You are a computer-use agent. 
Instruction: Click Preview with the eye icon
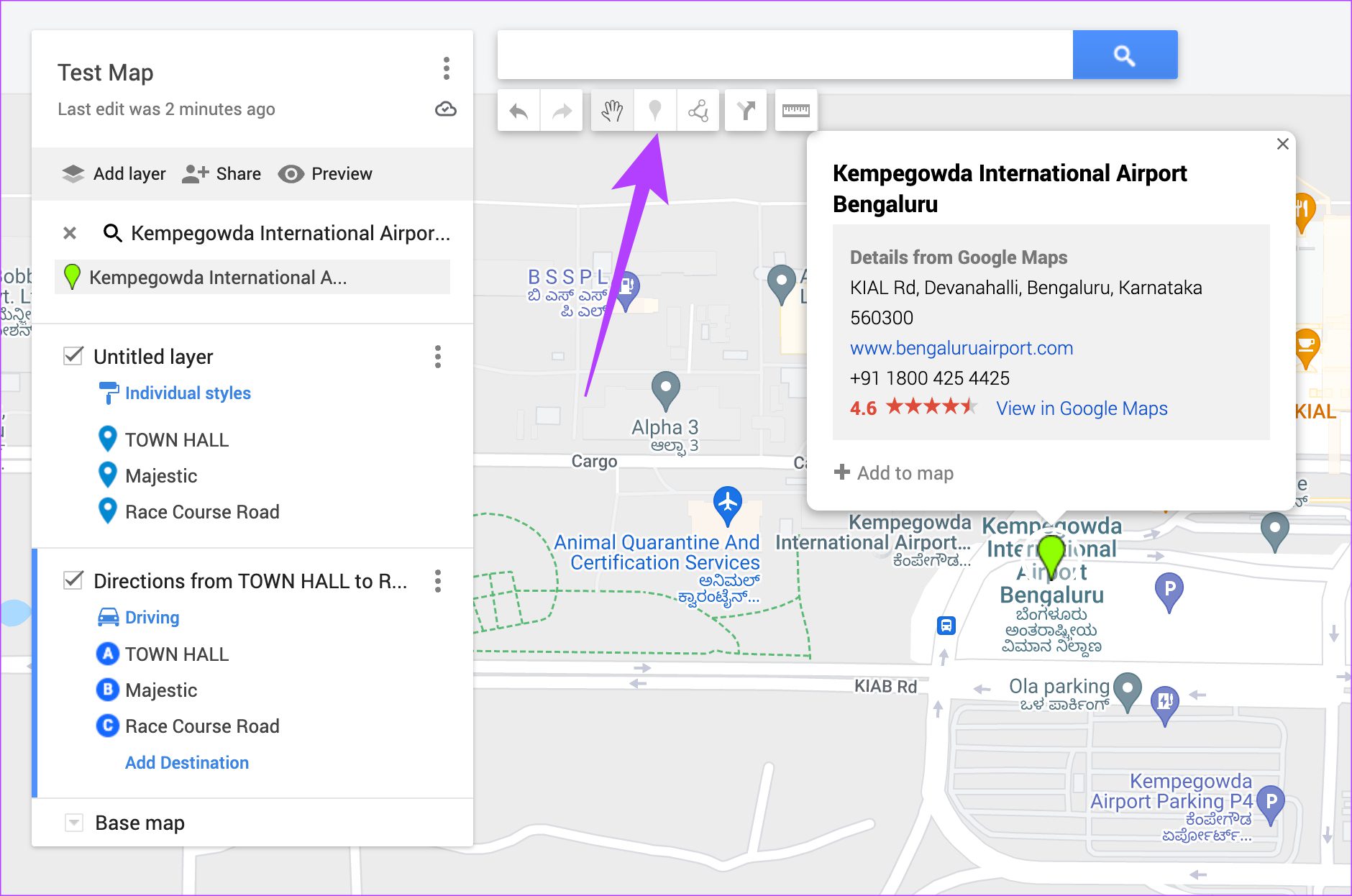(325, 174)
